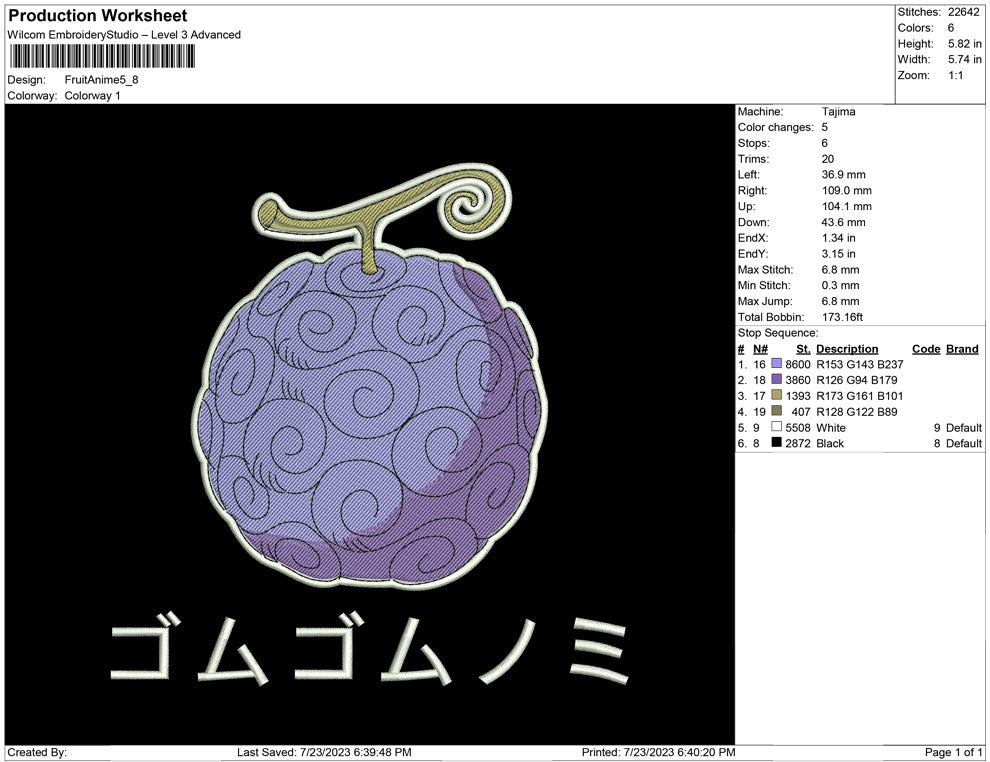Click the Brand column header
Image resolution: width=990 pixels, height=762 pixels.
(962, 349)
